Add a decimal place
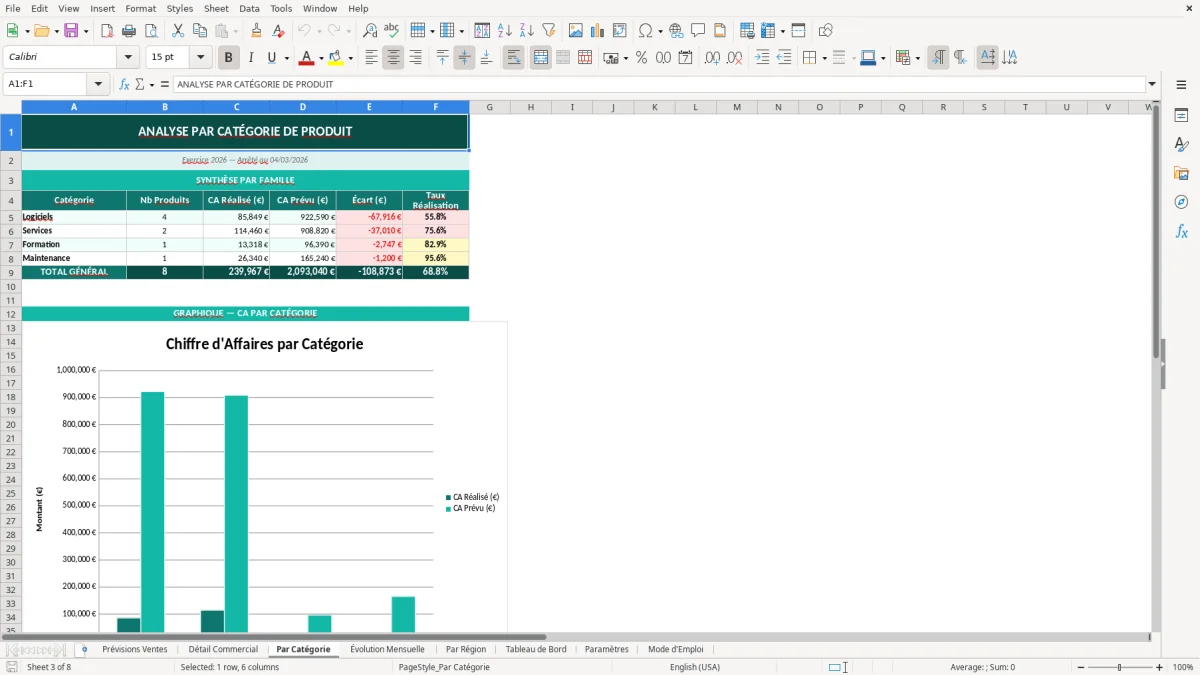The width and height of the screenshot is (1200, 675). click(x=713, y=58)
